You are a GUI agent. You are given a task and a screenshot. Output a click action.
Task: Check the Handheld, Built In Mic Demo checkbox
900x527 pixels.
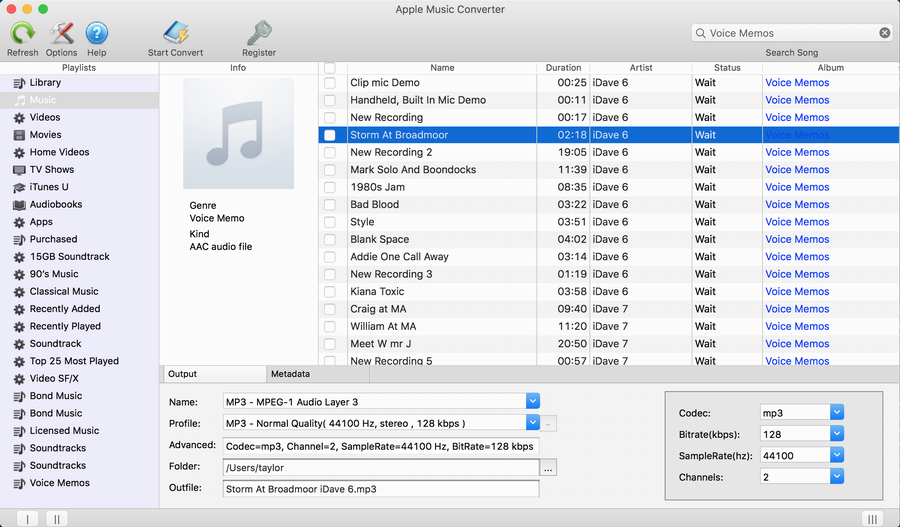[x=329, y=100]
